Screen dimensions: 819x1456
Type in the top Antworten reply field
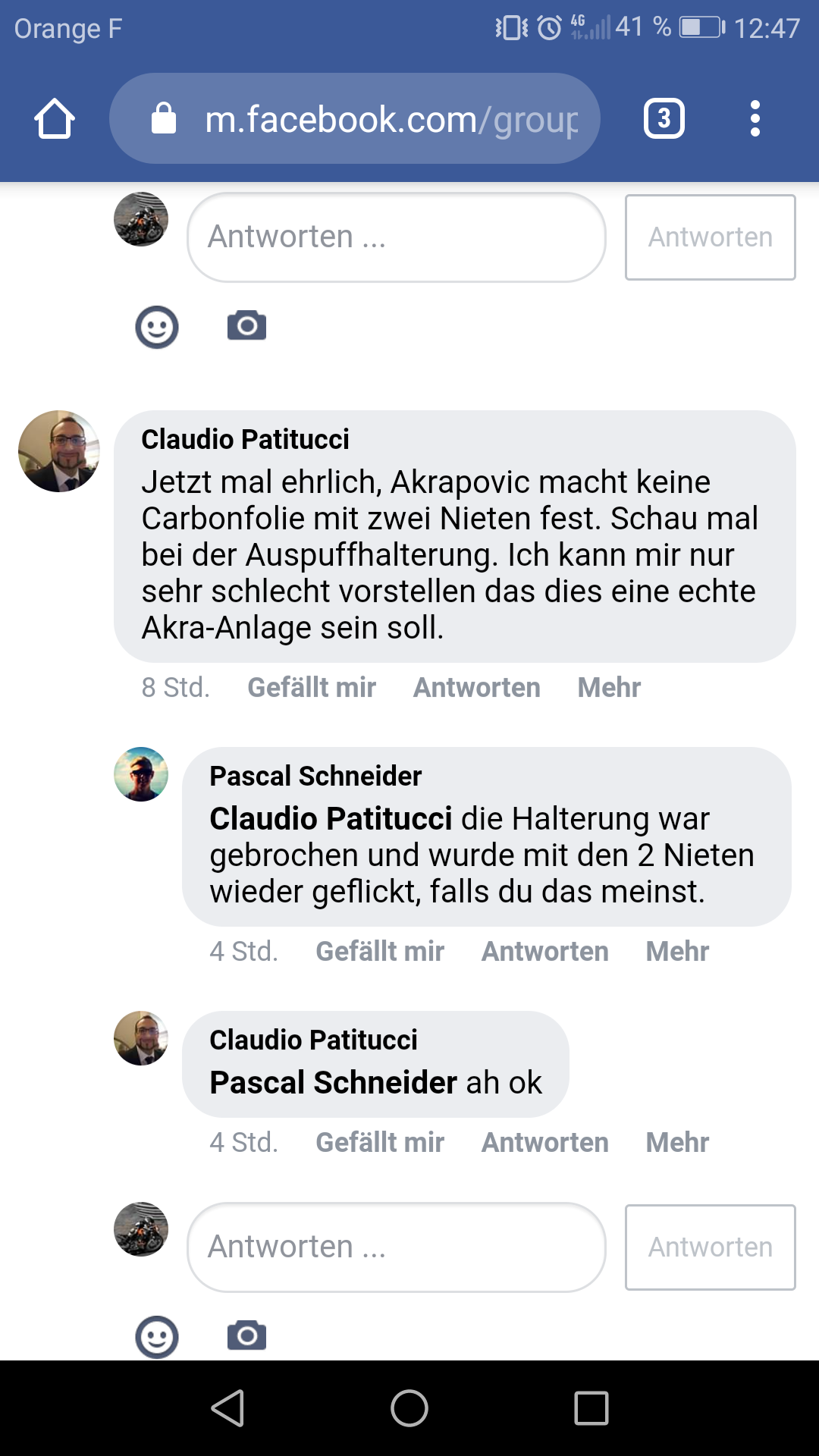[x=396, y=237]
